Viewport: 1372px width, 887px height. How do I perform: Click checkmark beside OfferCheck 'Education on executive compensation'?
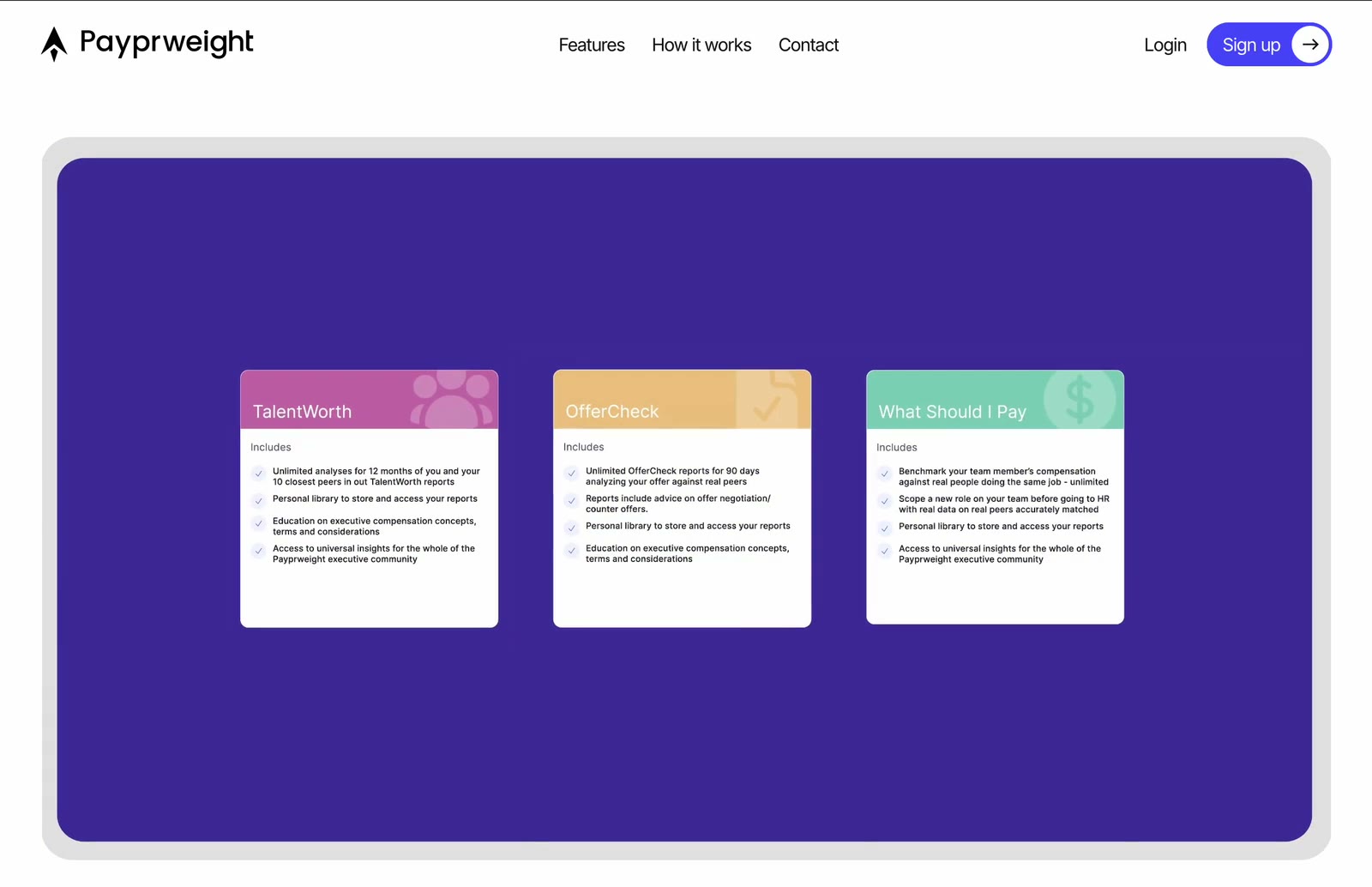click(571, 551)
